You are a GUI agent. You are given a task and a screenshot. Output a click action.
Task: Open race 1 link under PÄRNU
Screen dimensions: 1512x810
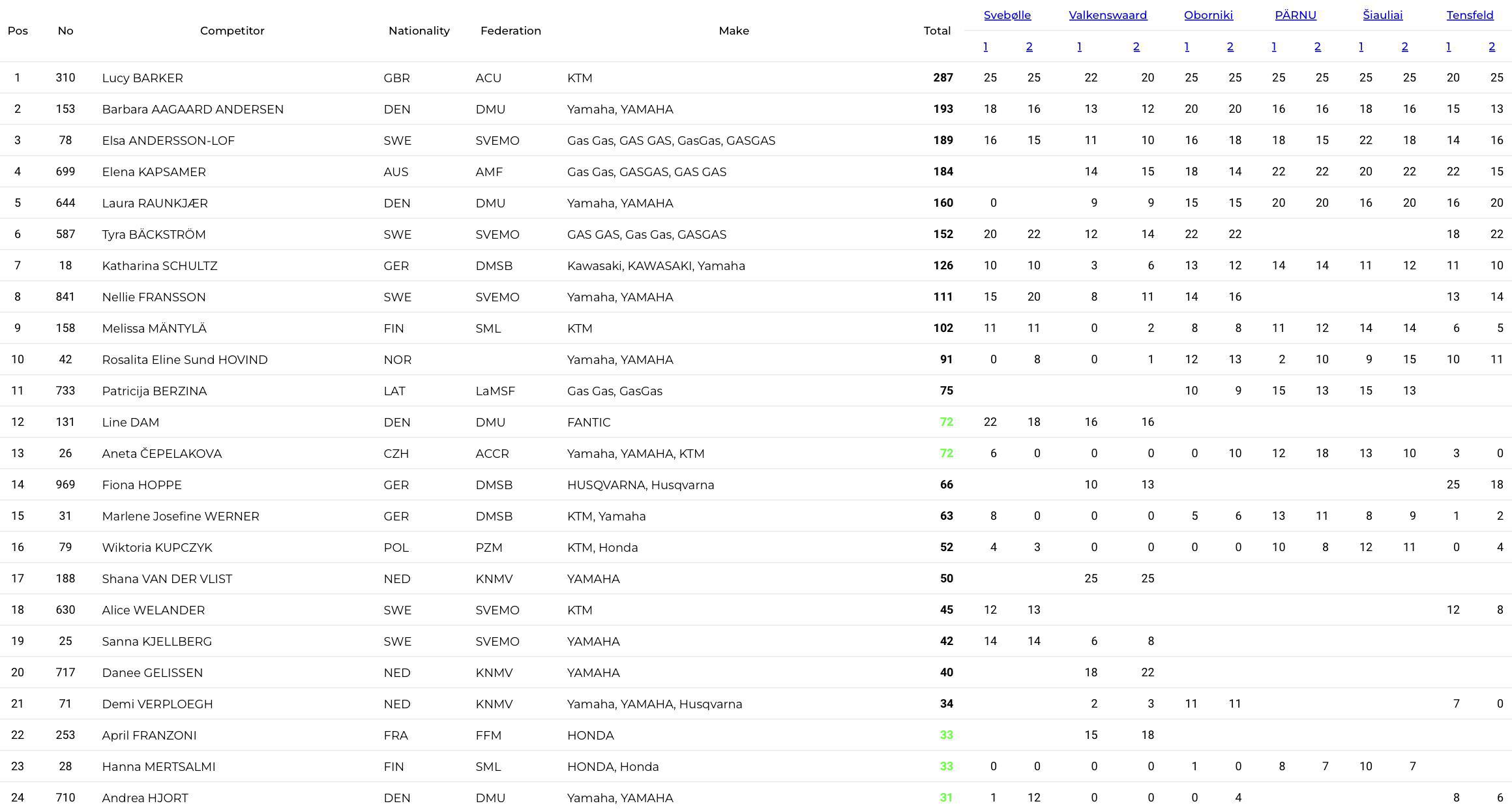(1274, 46)
